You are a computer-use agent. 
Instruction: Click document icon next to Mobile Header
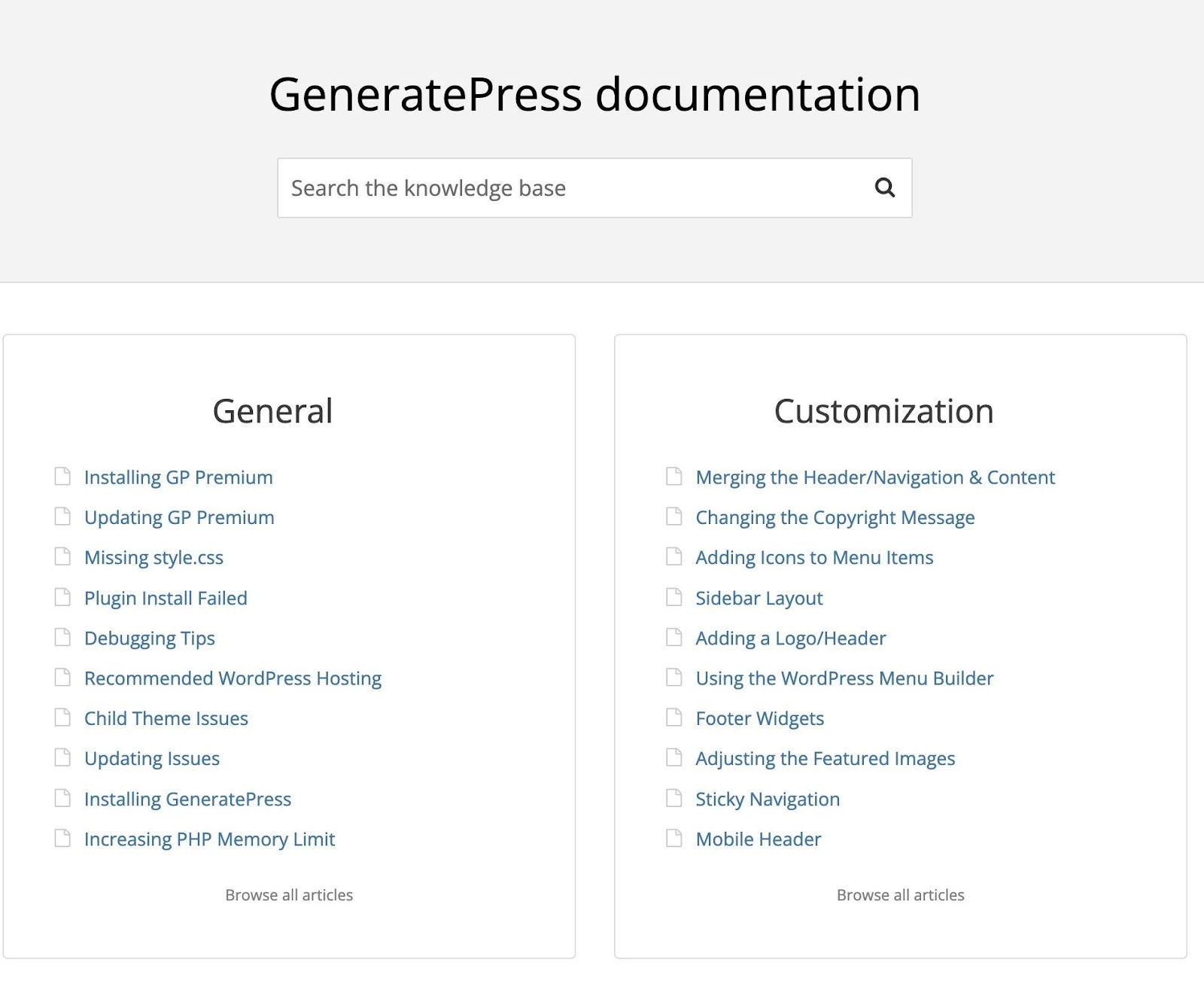click(674, 838)
